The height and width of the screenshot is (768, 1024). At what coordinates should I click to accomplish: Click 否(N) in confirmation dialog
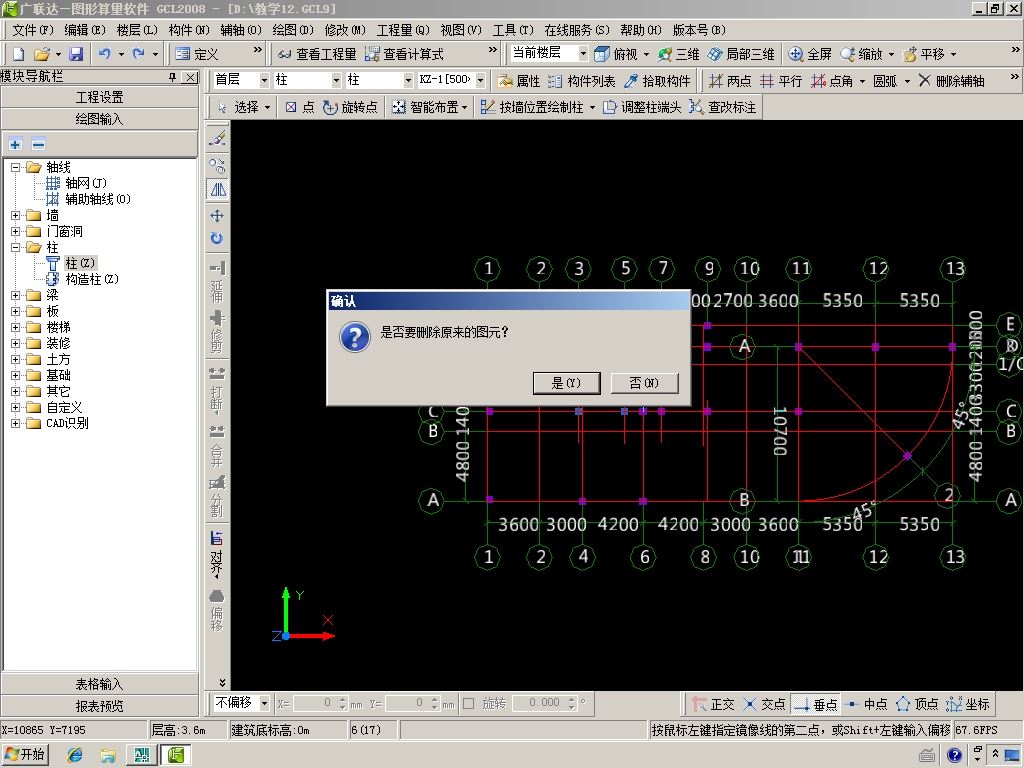(x=644, y=383)
